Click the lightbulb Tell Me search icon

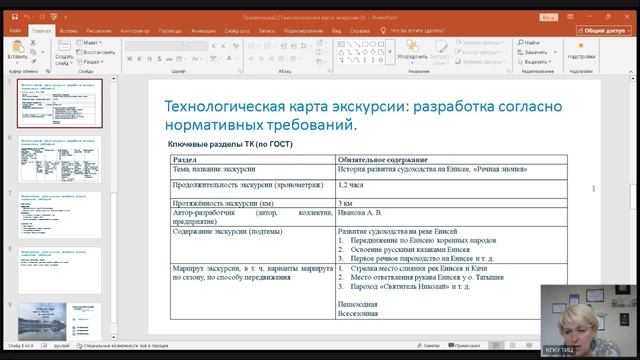pos(383,31)
